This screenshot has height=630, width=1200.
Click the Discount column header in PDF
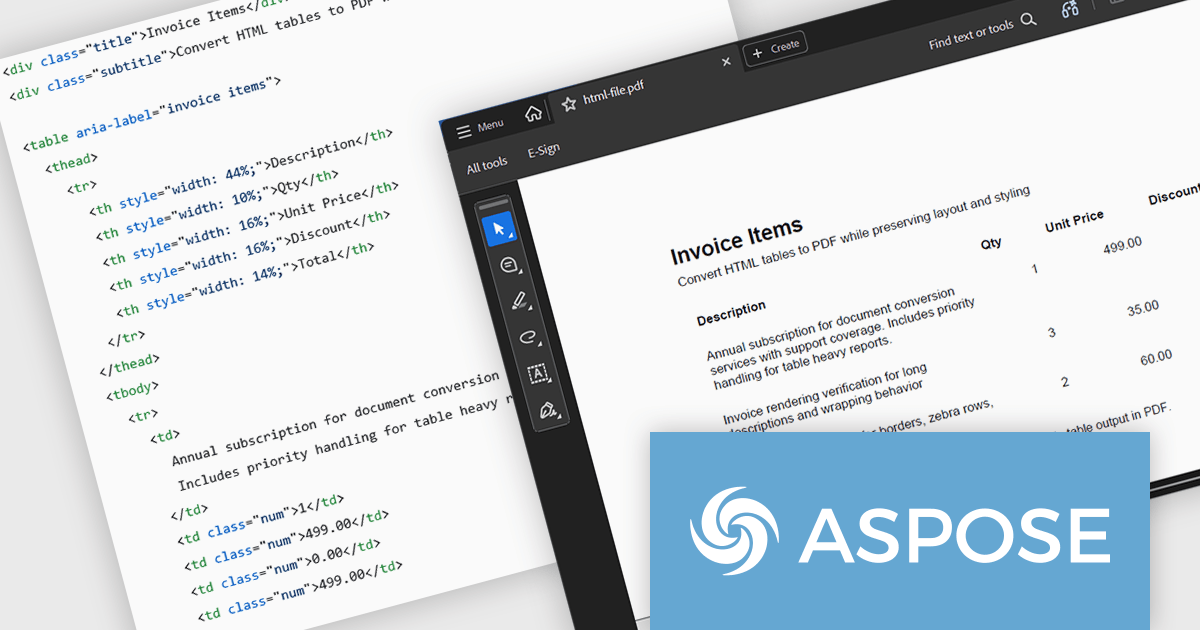(1175, 192)
